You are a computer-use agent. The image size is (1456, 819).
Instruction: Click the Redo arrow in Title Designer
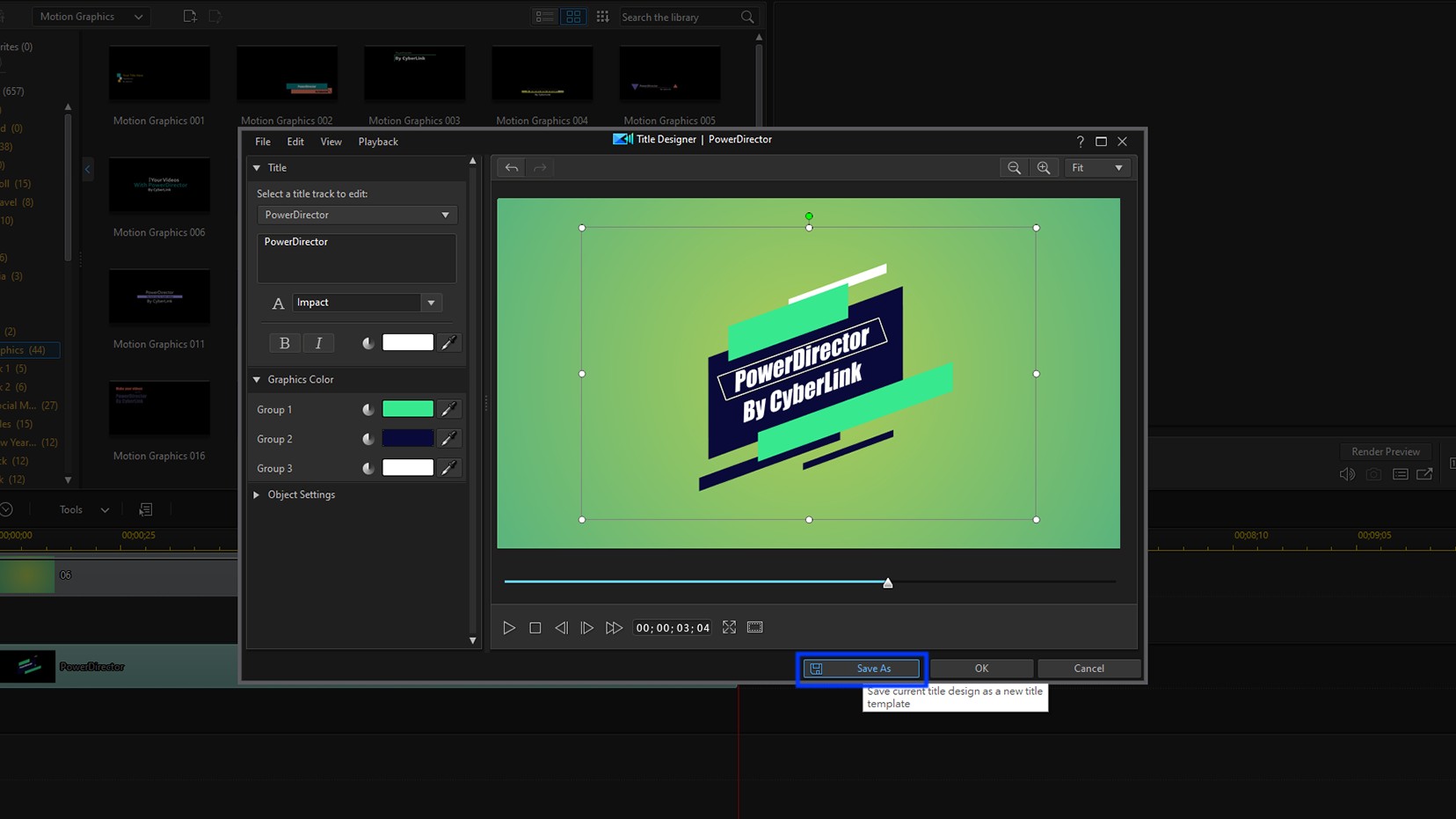pos(540,167)
